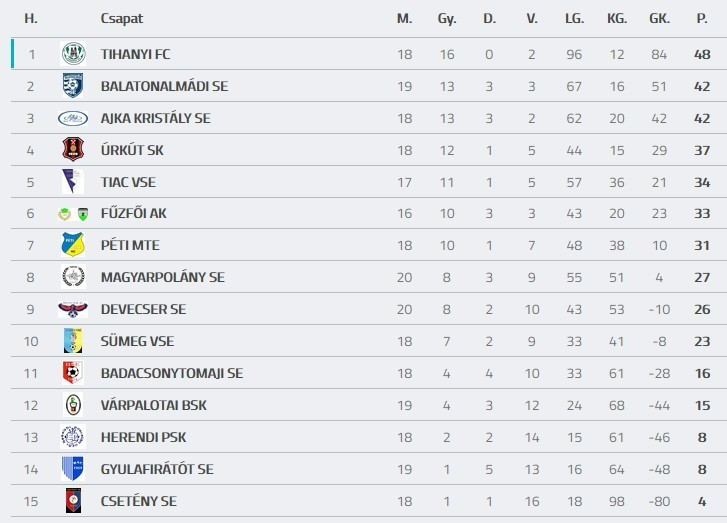Sort table by the P. points column
This screenshot has height=523, width=727.
(x=702, y=18)
